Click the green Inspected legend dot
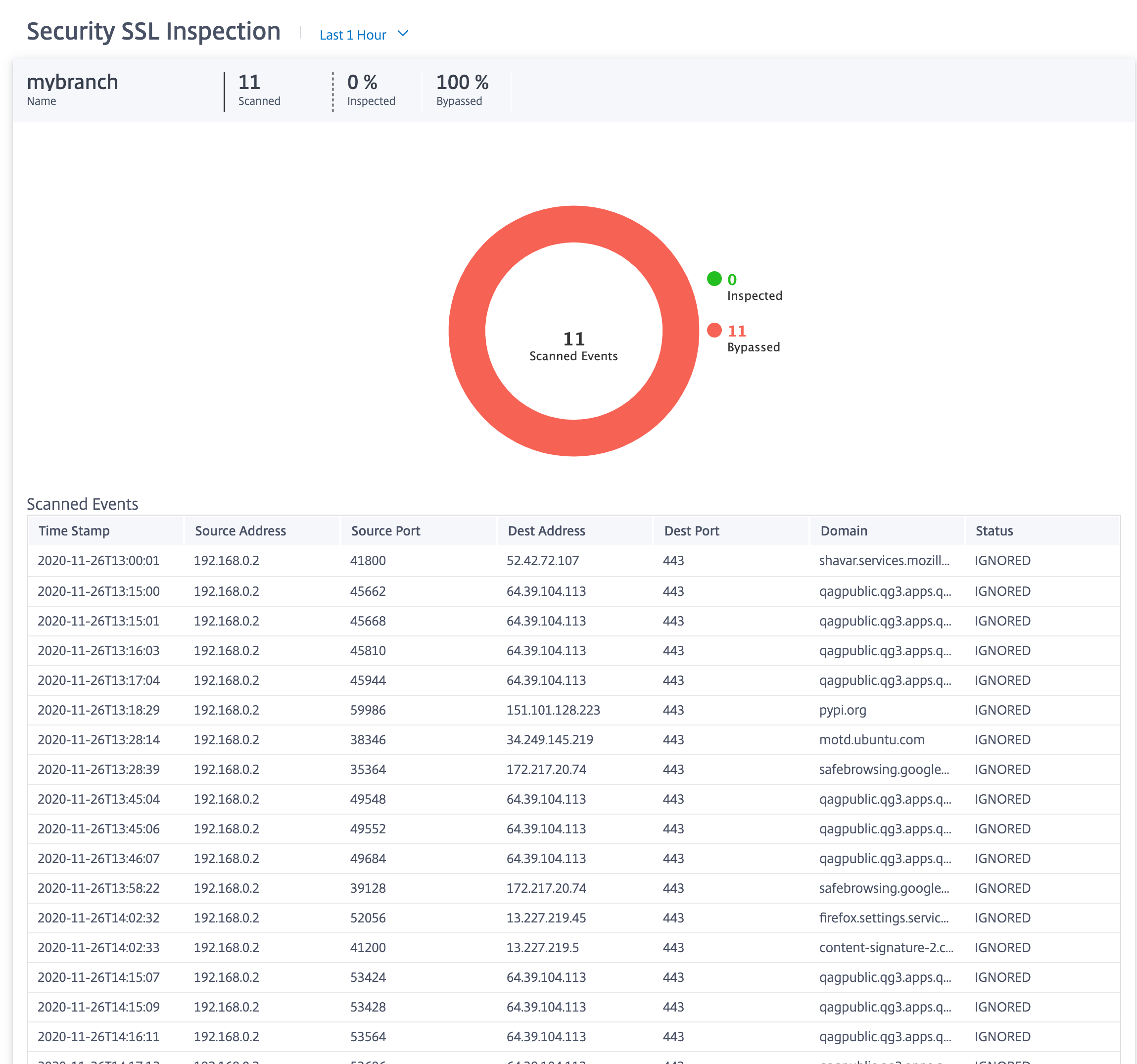 714,279
